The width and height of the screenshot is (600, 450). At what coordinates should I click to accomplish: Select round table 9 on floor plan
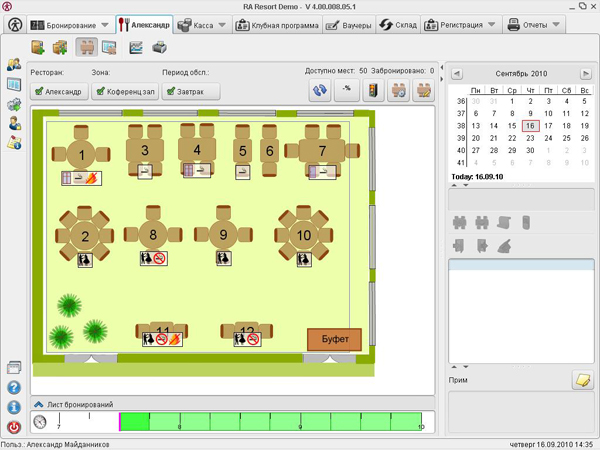point(224,236)
